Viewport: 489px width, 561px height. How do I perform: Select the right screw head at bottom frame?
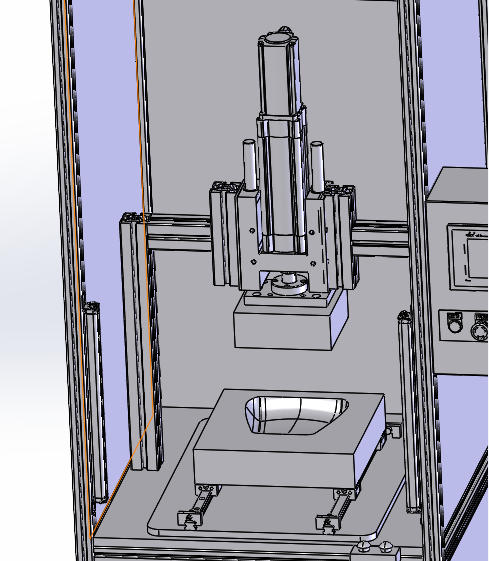coord(386,546)
